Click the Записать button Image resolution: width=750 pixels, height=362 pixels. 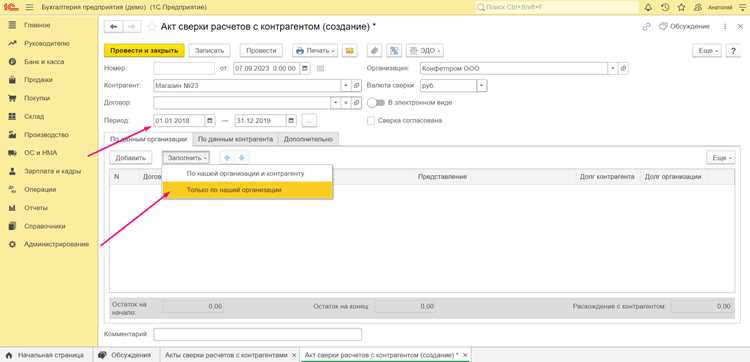tap(210, 51)
